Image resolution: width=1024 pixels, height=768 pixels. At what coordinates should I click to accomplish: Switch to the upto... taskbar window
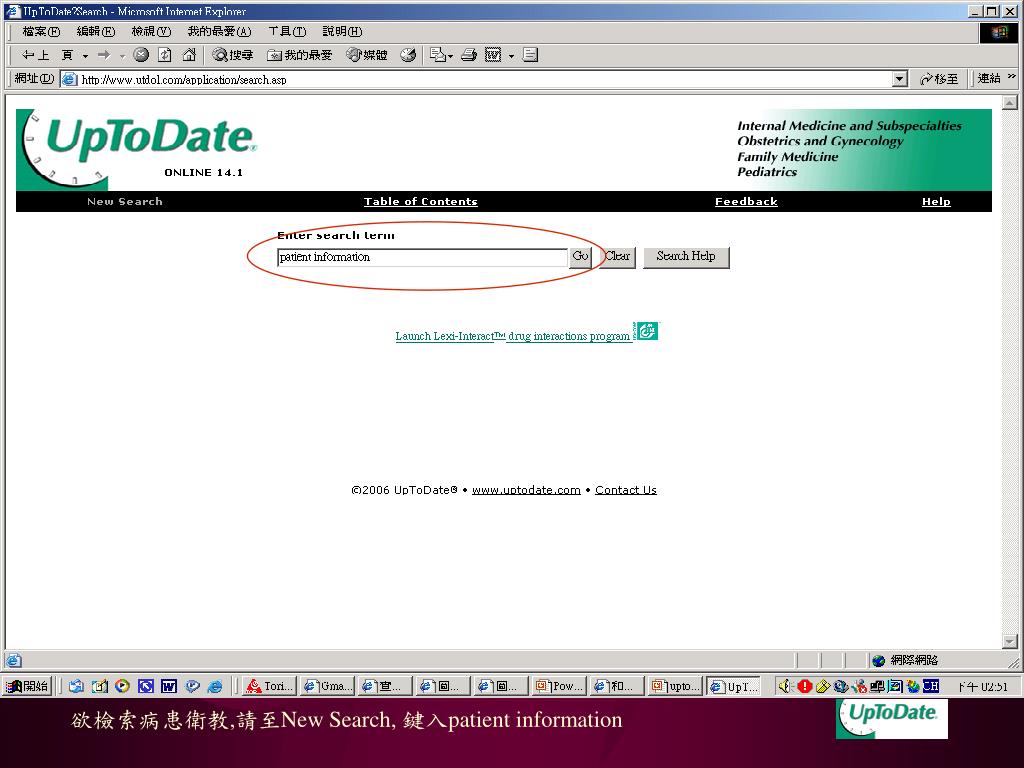click(675, 686)
